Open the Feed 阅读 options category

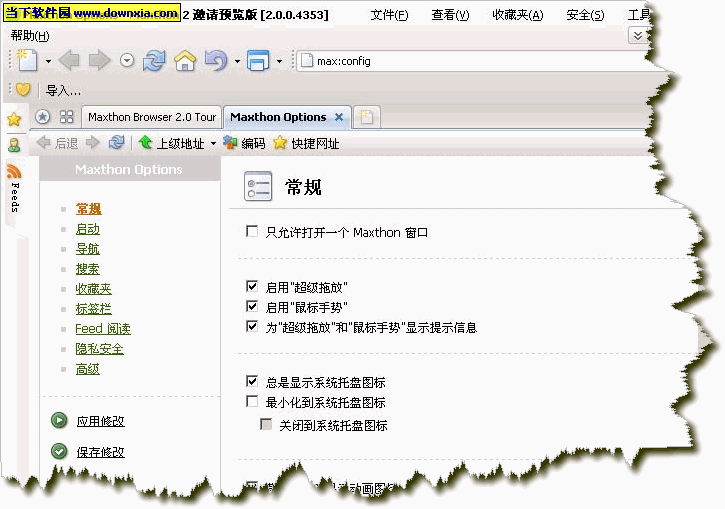(x=103, y=329)
